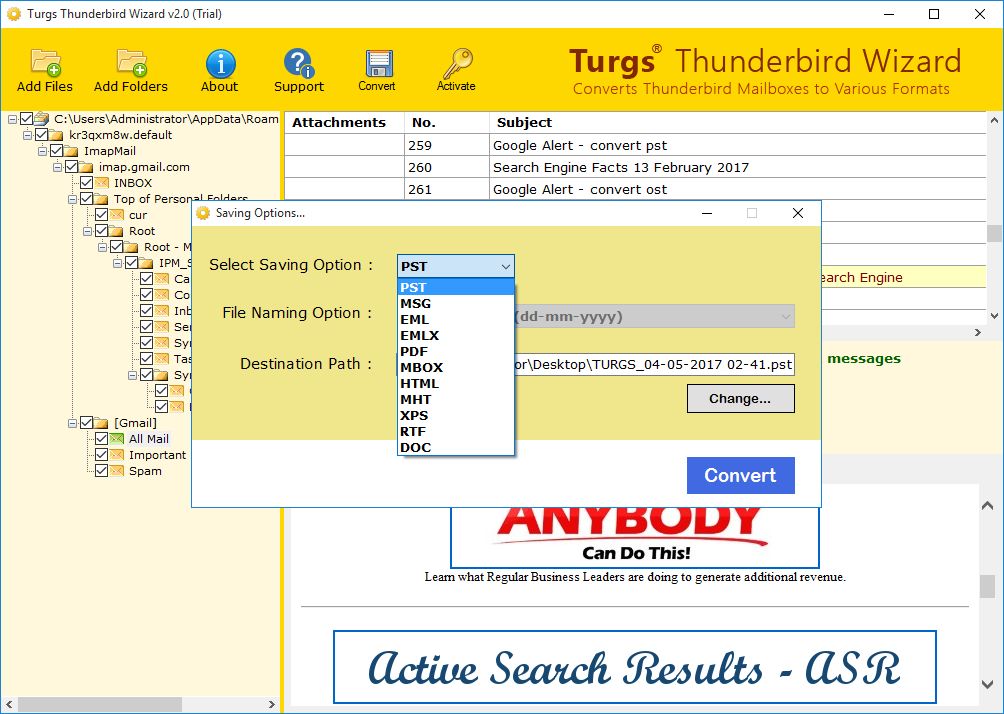
Task: Open the Support help icon
Action: point(298,63)
